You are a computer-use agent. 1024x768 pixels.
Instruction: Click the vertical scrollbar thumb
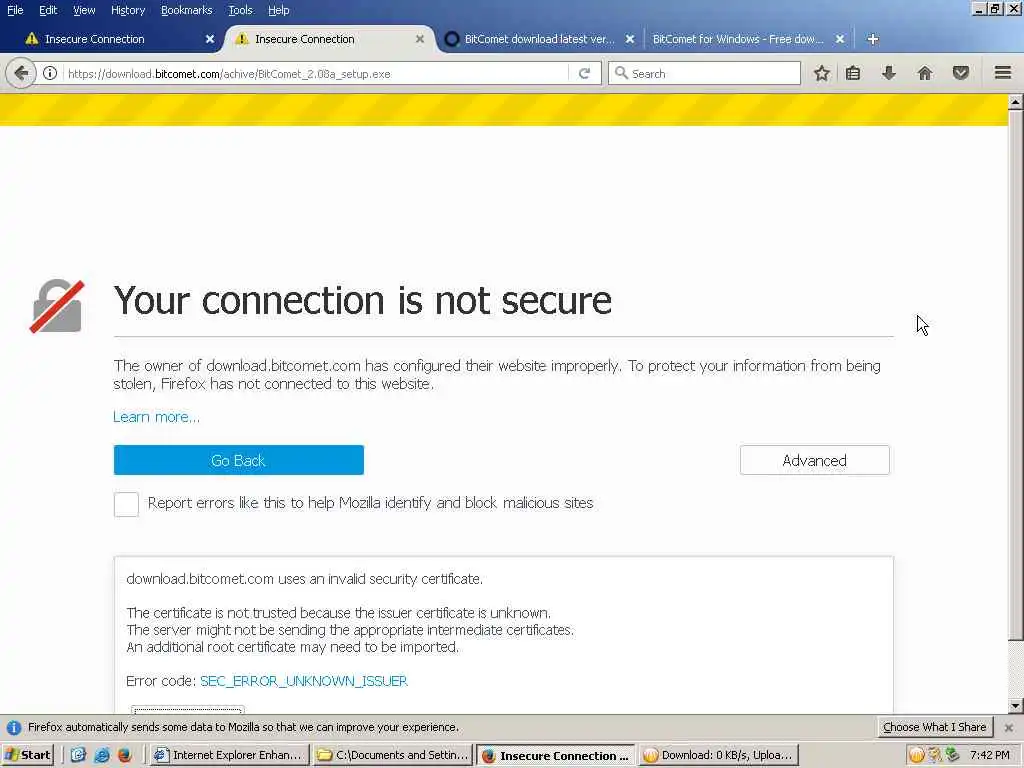1016,376
